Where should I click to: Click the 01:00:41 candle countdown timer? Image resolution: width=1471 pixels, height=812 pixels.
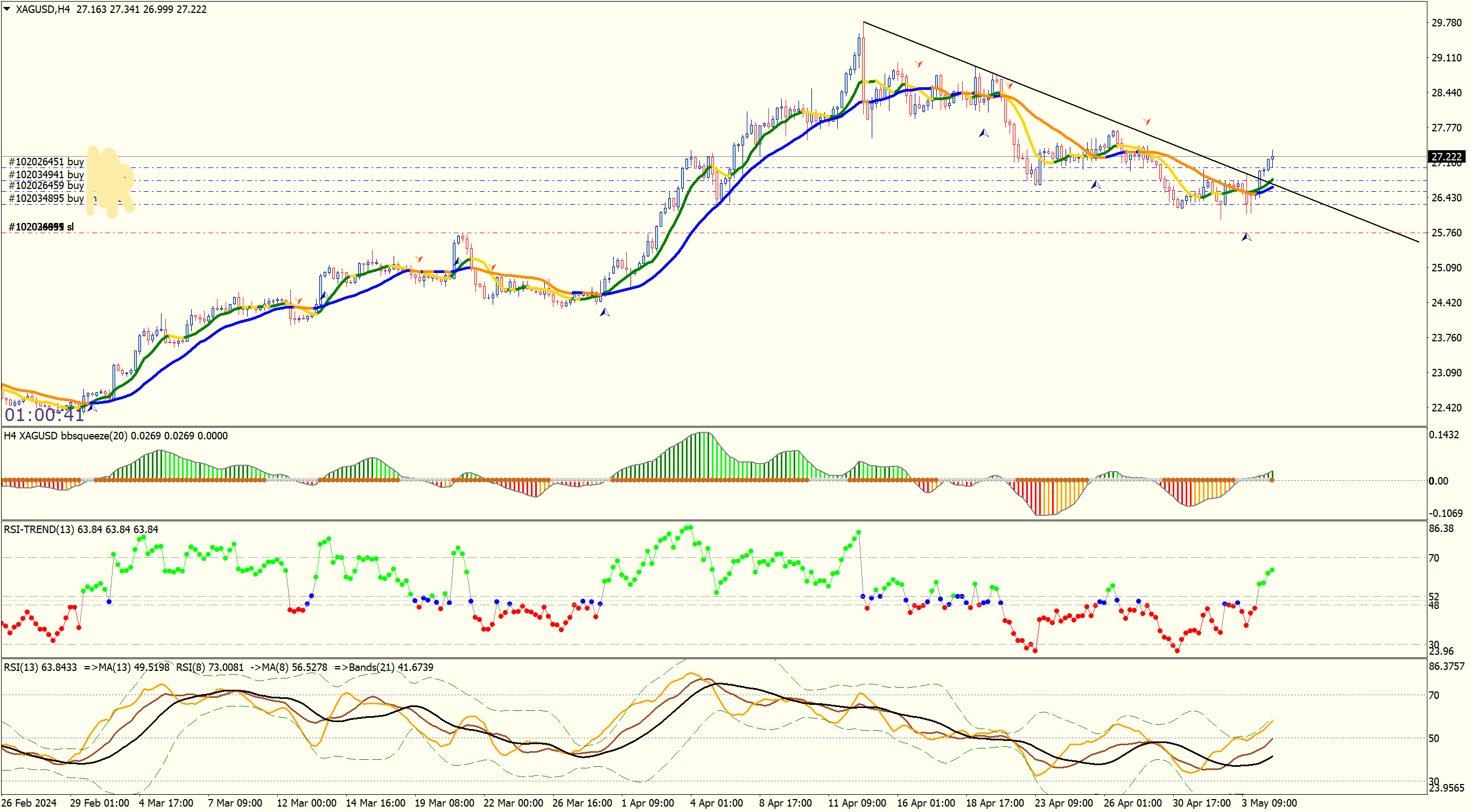click(x=45, y=415)
